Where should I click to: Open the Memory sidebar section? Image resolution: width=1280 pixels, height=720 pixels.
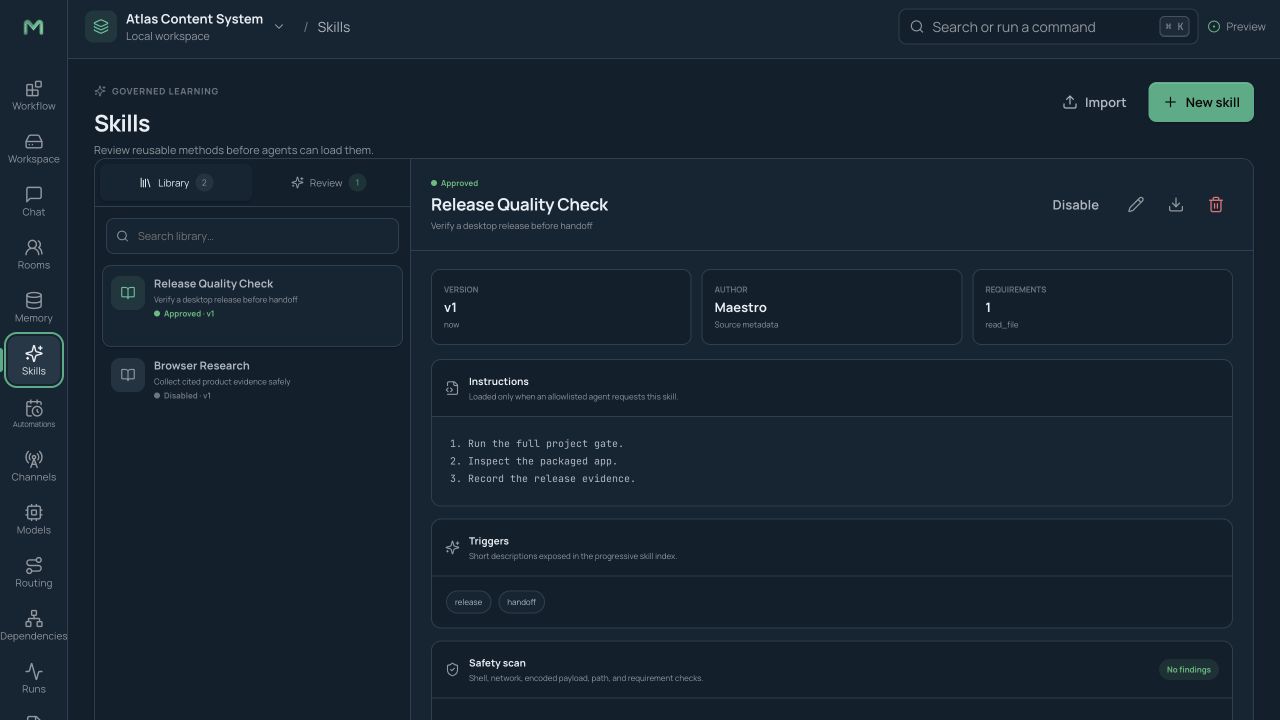click(x=33, y=308)
